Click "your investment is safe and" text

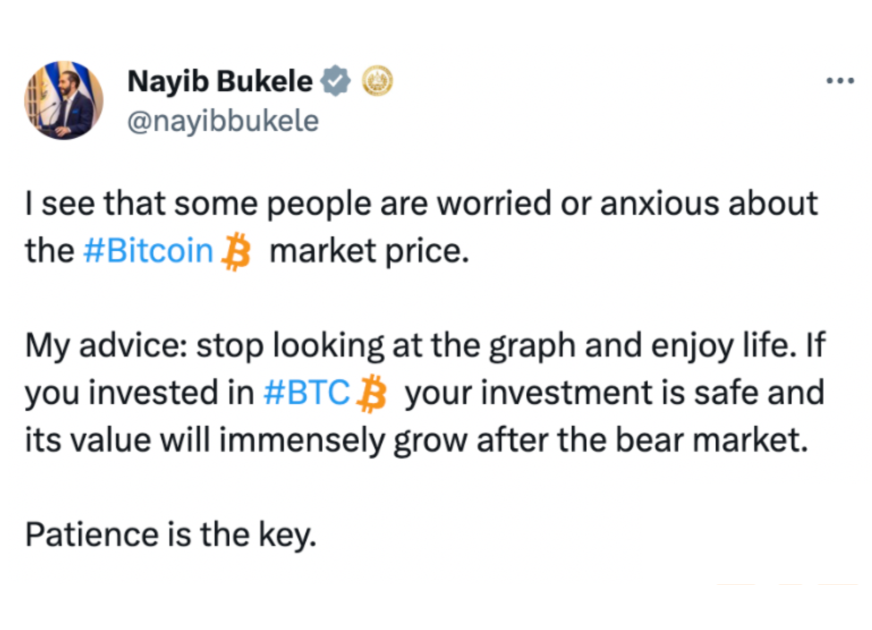coord(615,392)
